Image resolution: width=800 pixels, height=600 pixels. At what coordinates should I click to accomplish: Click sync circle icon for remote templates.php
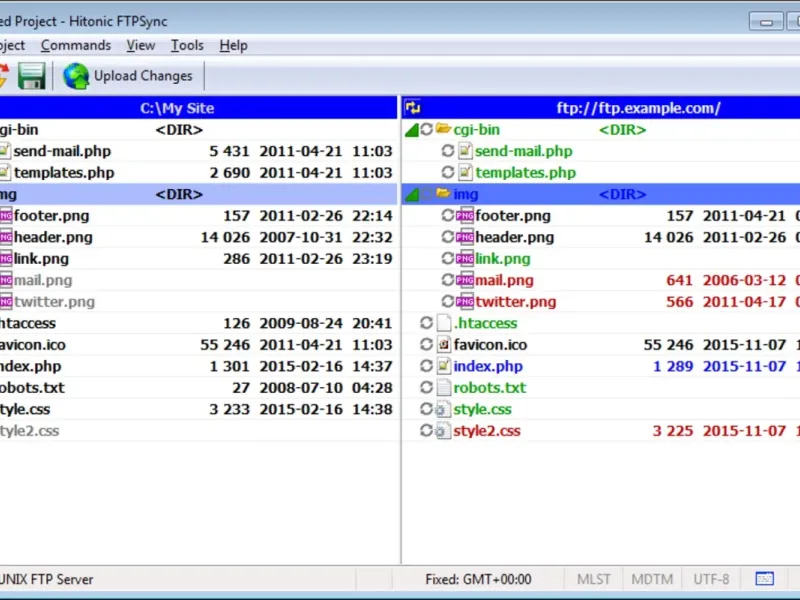(x=447, y=172)
